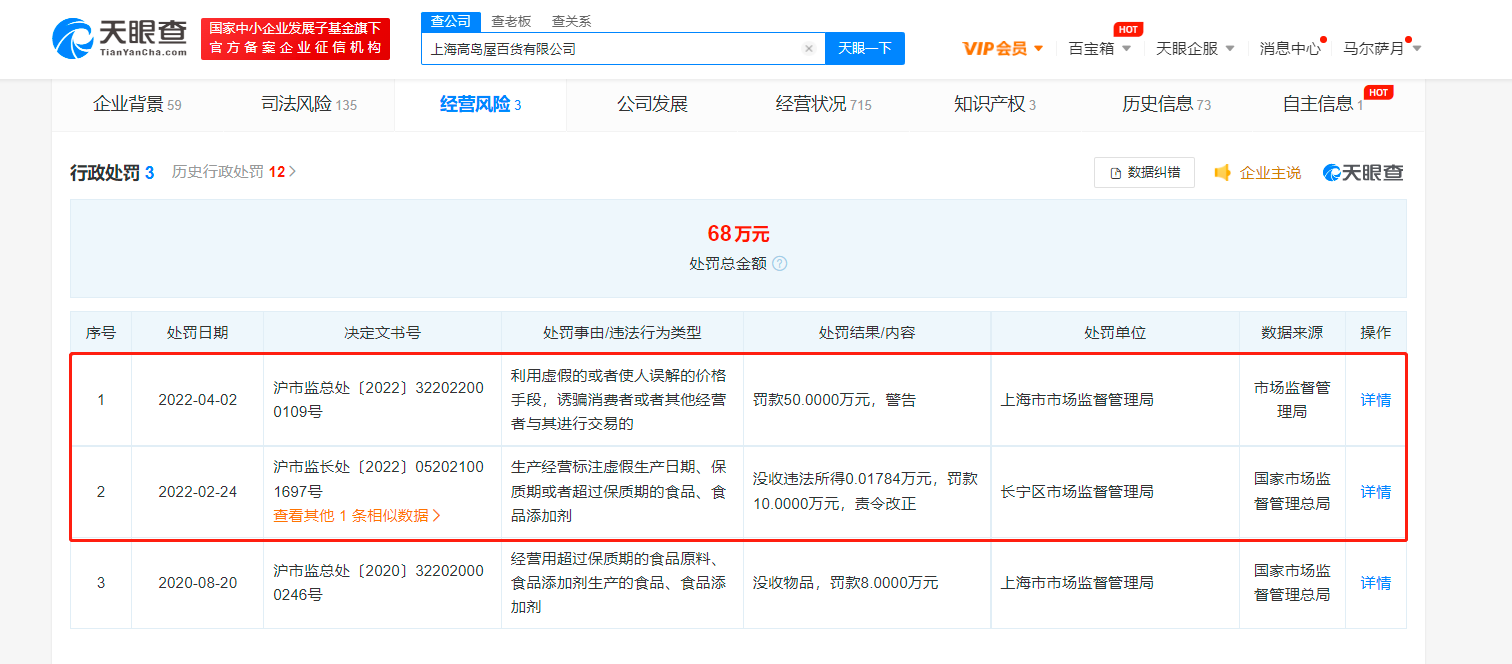Screen dimensions: 1512x664
Task: Click the 决定文书号 column header
Action: coord(382,332)
